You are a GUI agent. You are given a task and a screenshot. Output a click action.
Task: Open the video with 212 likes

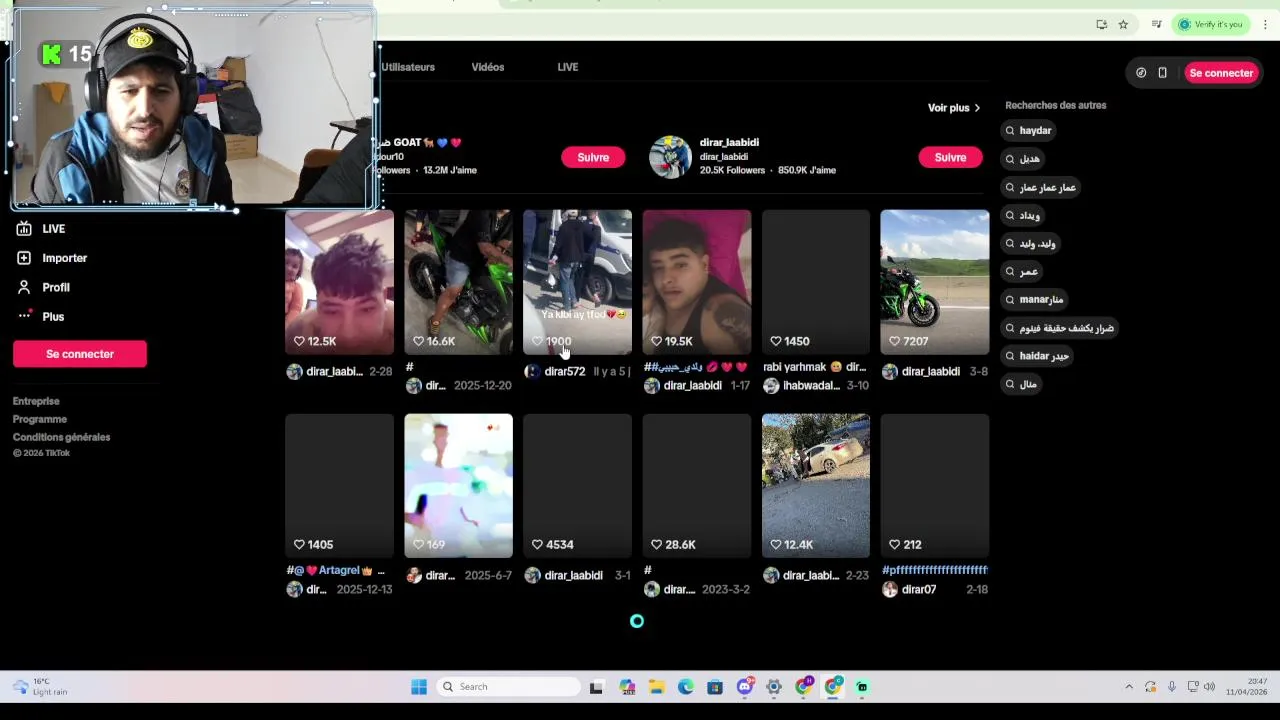tap(934, 486)
